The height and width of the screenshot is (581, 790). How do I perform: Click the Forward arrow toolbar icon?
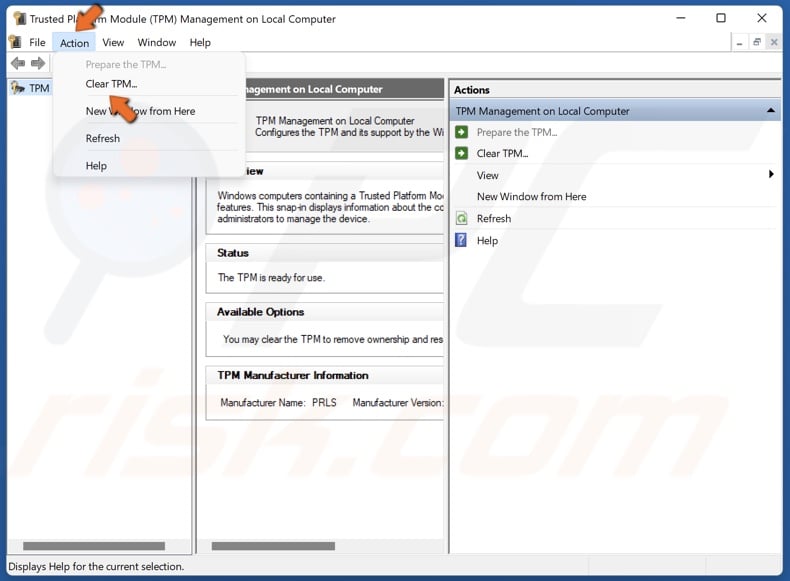[38, 63]
